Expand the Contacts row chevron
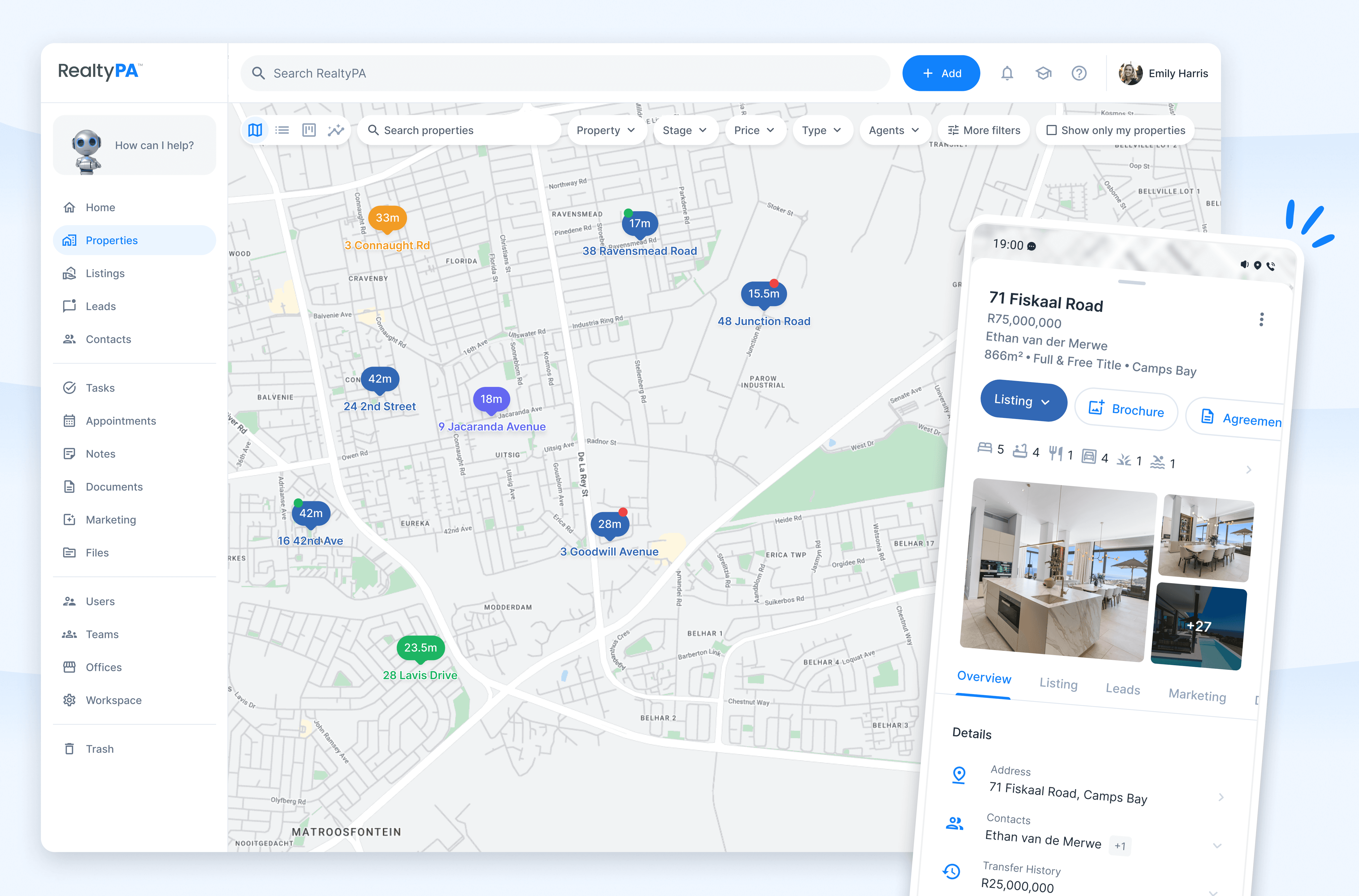This screenshot has width=1359, height=896. click(1217, 845)
